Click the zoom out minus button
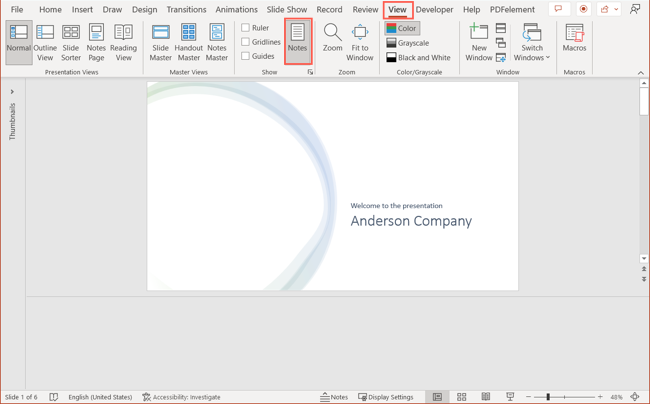650x404 pixels. click(529, 397)
